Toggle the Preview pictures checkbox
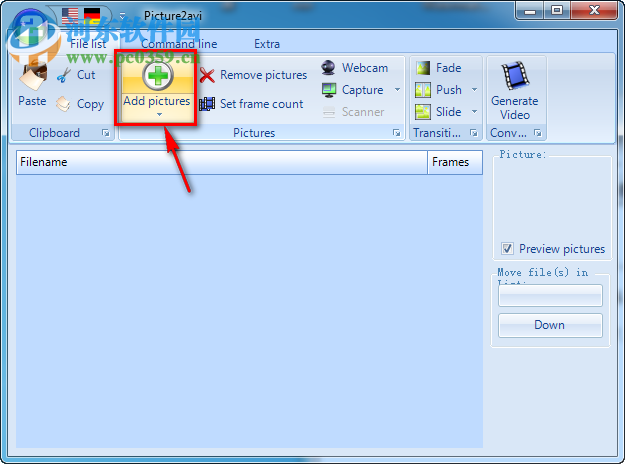Screen dimensions: 625x464 (x=507, y=249)
